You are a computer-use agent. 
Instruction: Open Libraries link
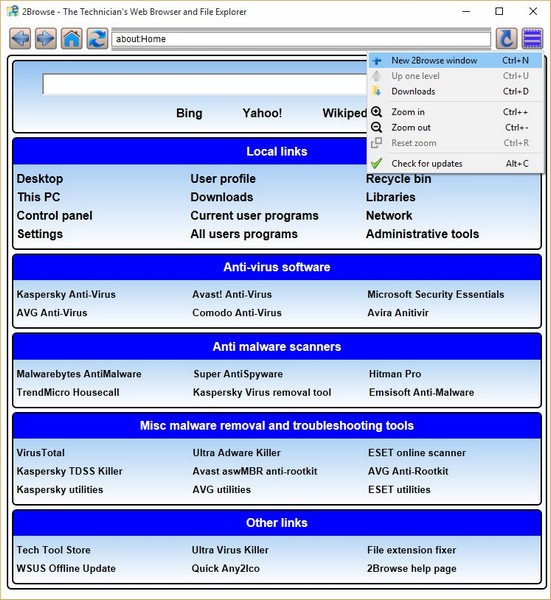[x=391, y=197]
